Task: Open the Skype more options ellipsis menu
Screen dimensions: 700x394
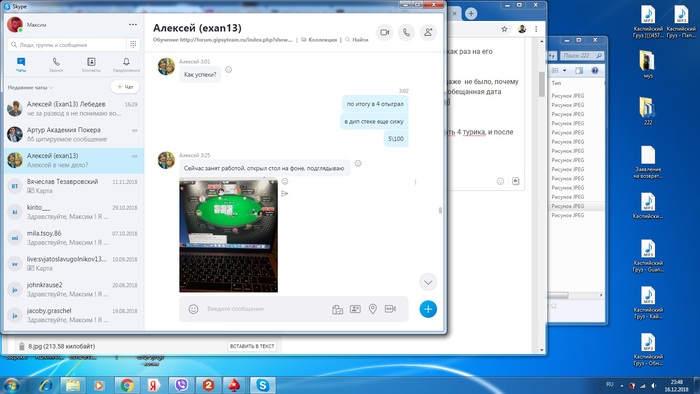Action: pos(133,25)
